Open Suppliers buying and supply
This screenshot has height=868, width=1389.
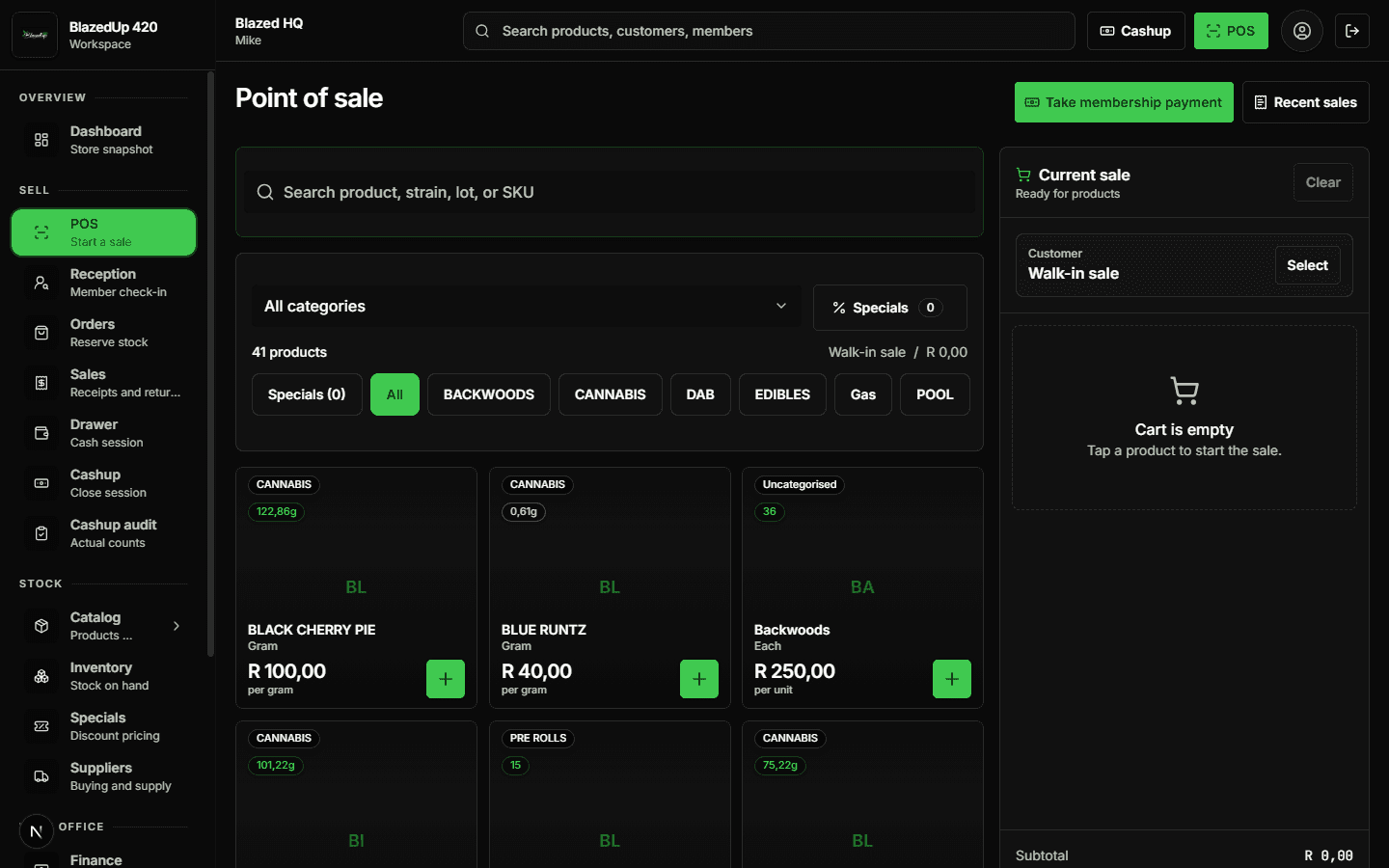click(103, 776)
